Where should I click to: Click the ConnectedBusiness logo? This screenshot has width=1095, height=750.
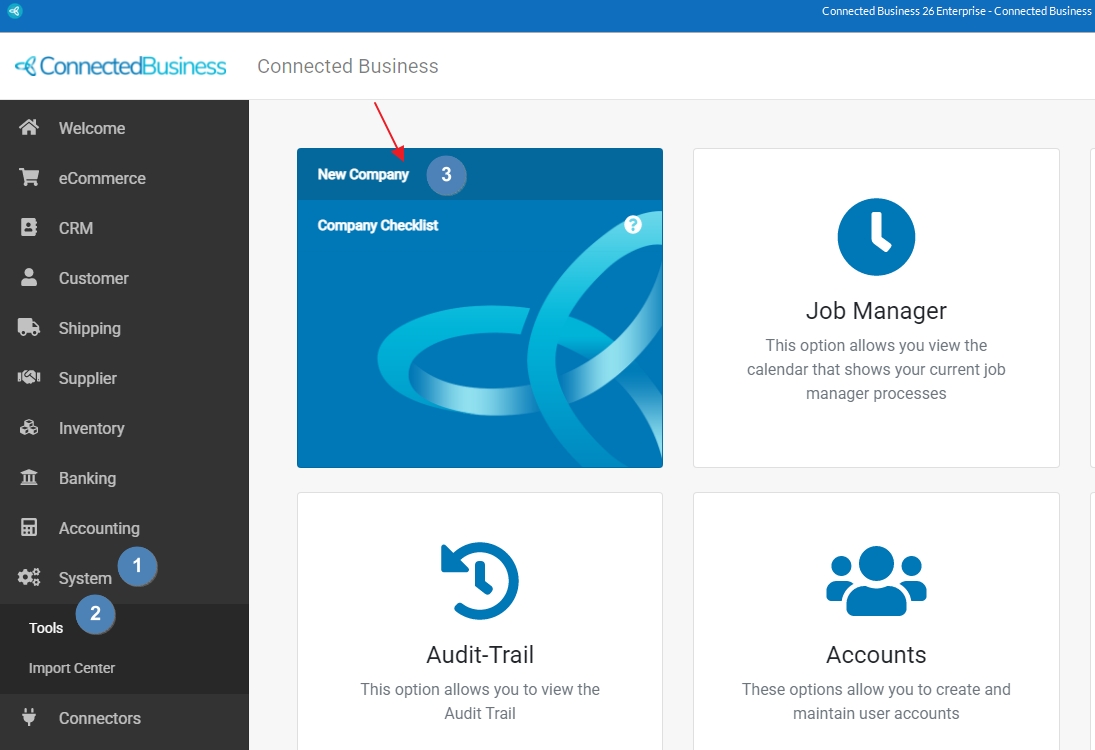tap(121, 66)
